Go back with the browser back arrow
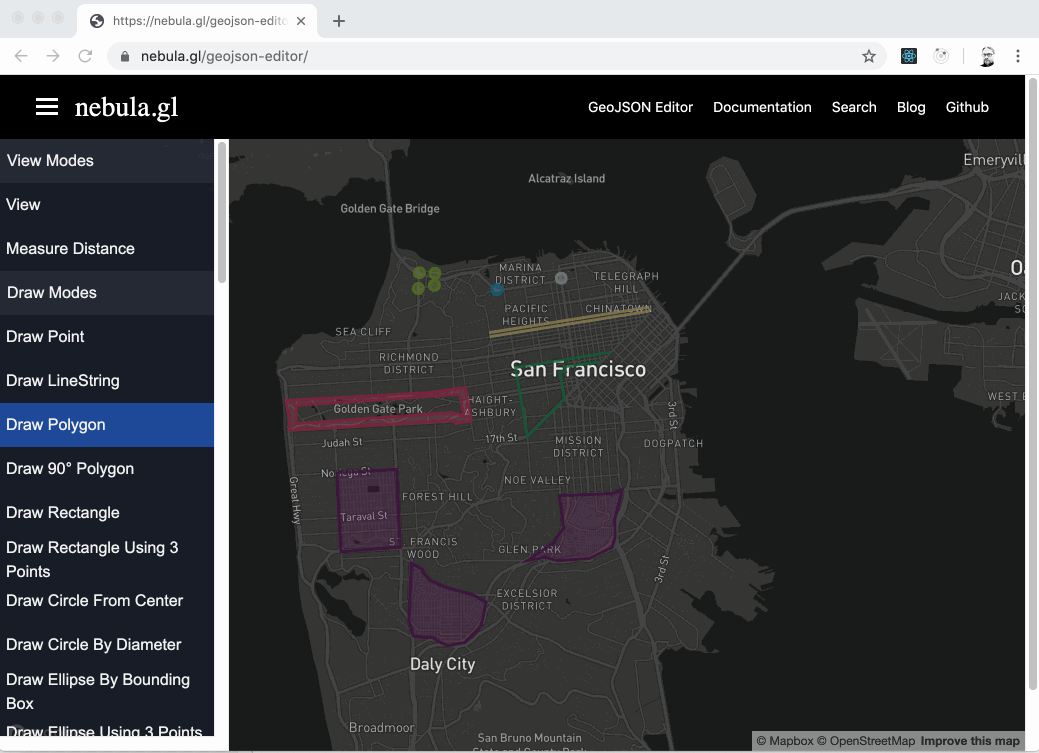Viewport: 1039px width, 753px height. click(21, 56)
